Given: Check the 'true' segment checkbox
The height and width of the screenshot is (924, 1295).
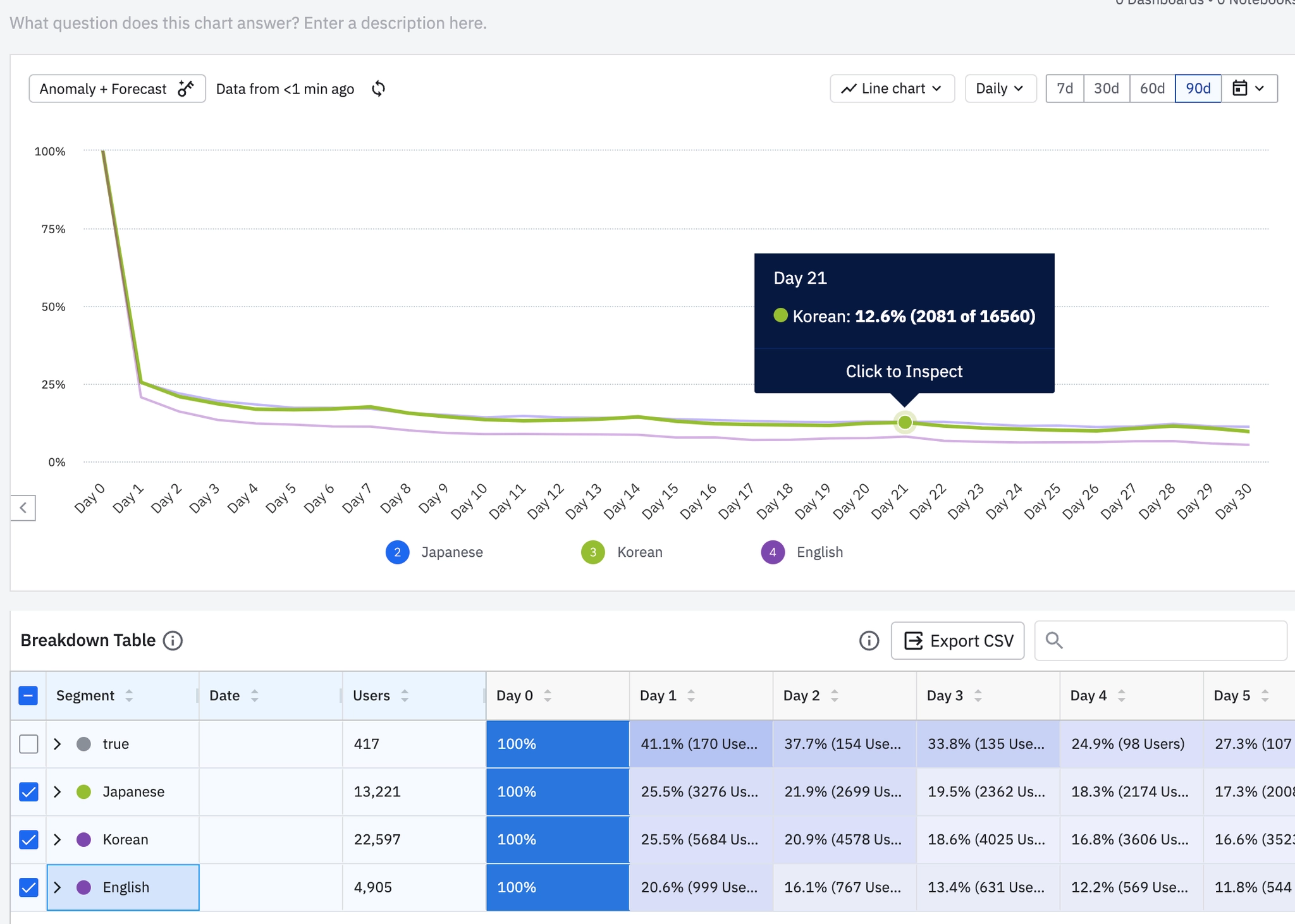Looking at the screenshot, I should 28,744.
